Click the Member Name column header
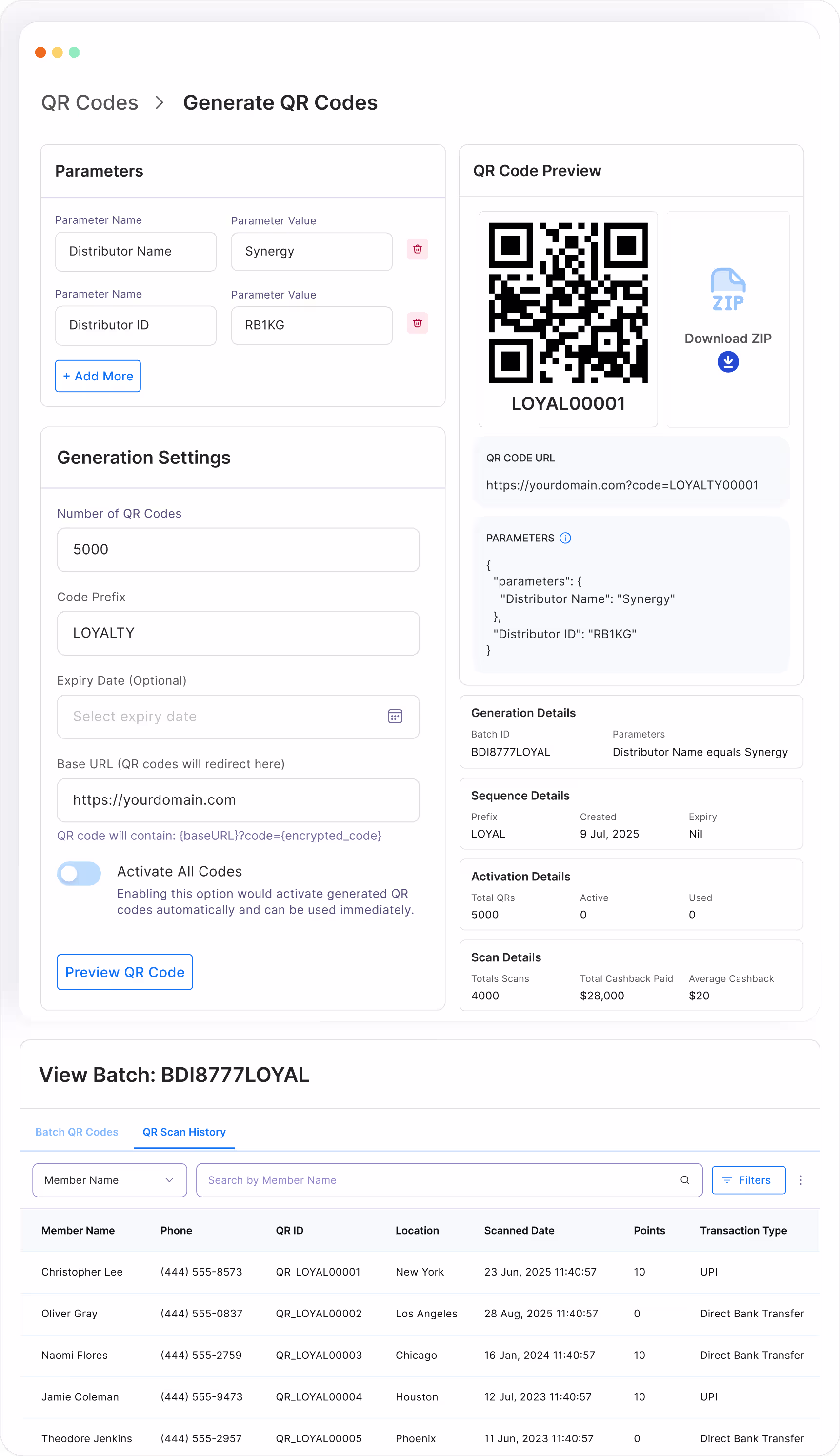 (78, 1230)
